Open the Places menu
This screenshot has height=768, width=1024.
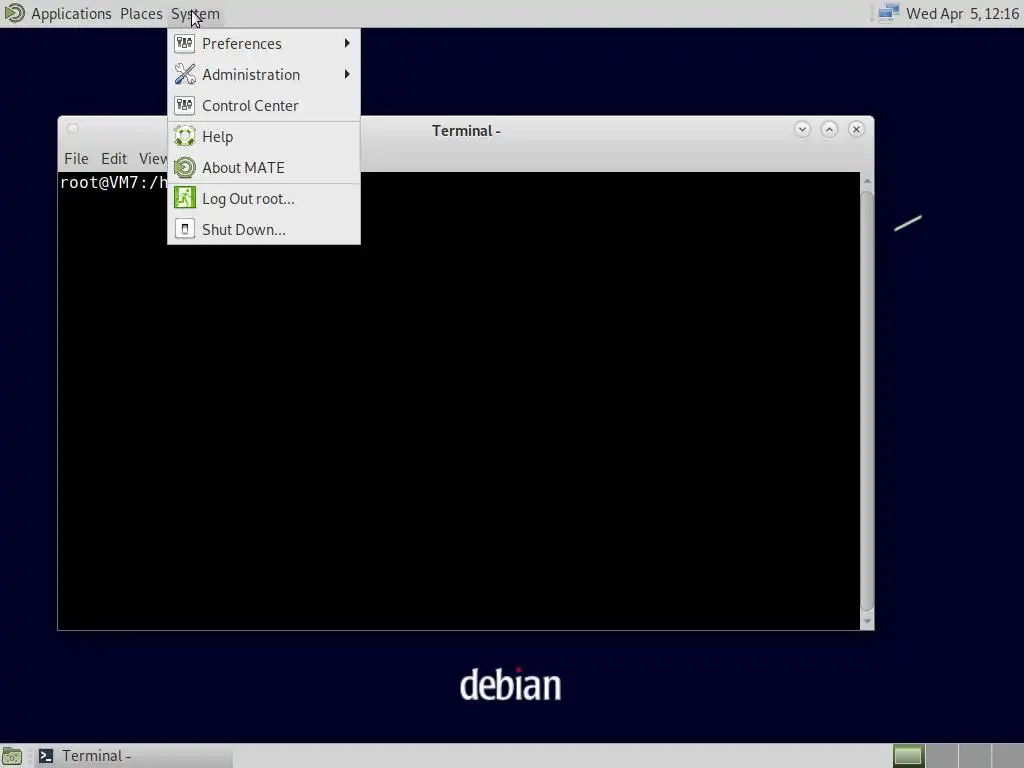pos(141,14)
